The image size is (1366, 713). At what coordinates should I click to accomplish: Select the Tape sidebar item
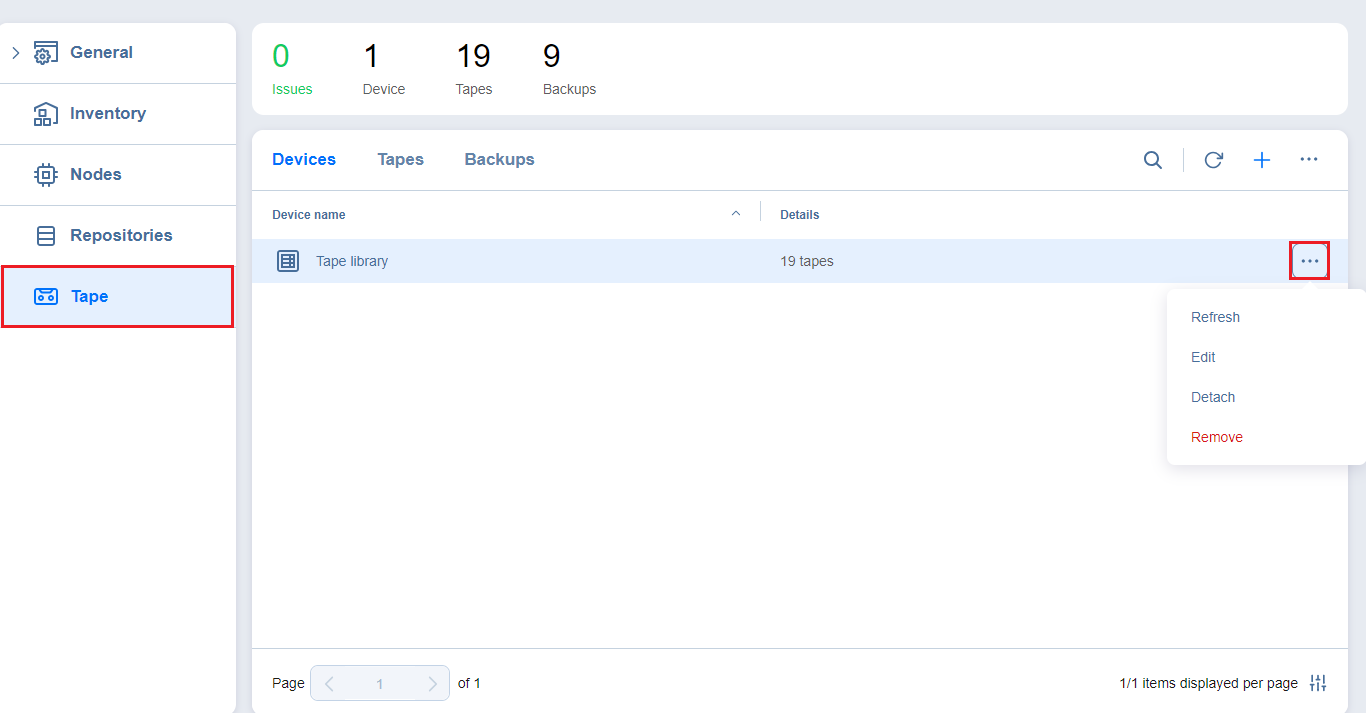(90, 297)
